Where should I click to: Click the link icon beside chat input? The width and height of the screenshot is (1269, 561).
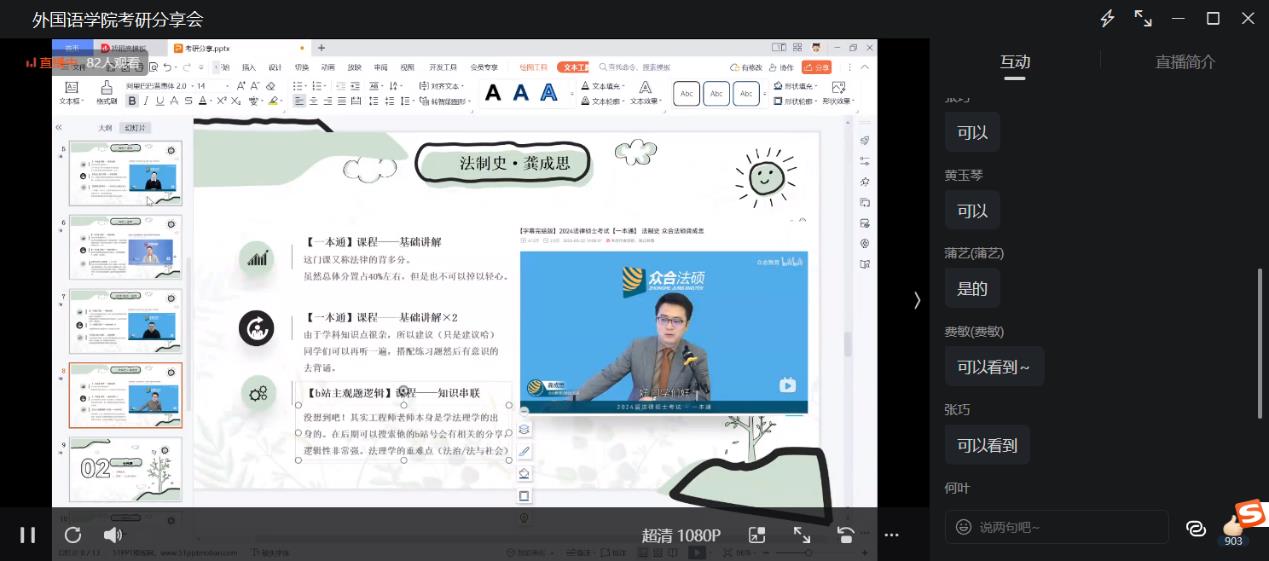1196,529
